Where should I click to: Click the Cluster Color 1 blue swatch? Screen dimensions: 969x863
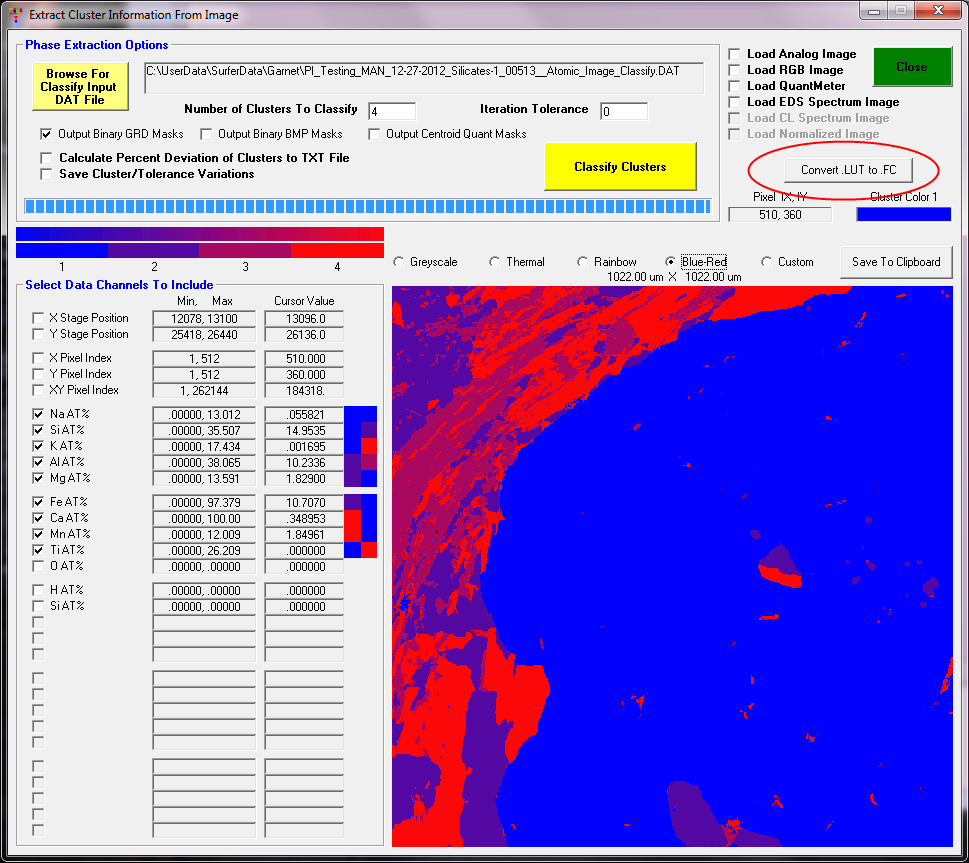click(903, 214)
